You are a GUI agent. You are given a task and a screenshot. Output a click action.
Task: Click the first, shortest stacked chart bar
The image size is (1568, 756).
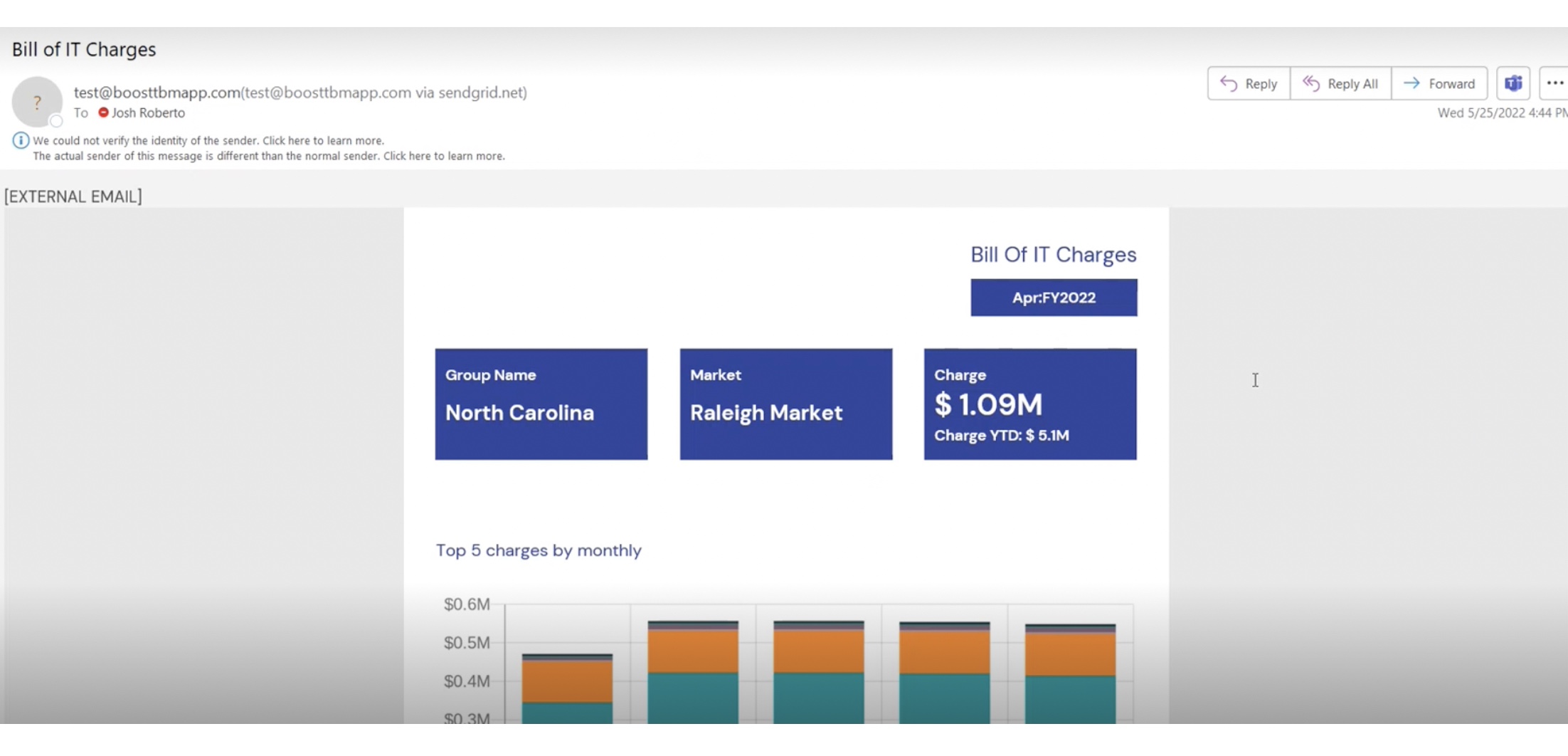[567, 688]
